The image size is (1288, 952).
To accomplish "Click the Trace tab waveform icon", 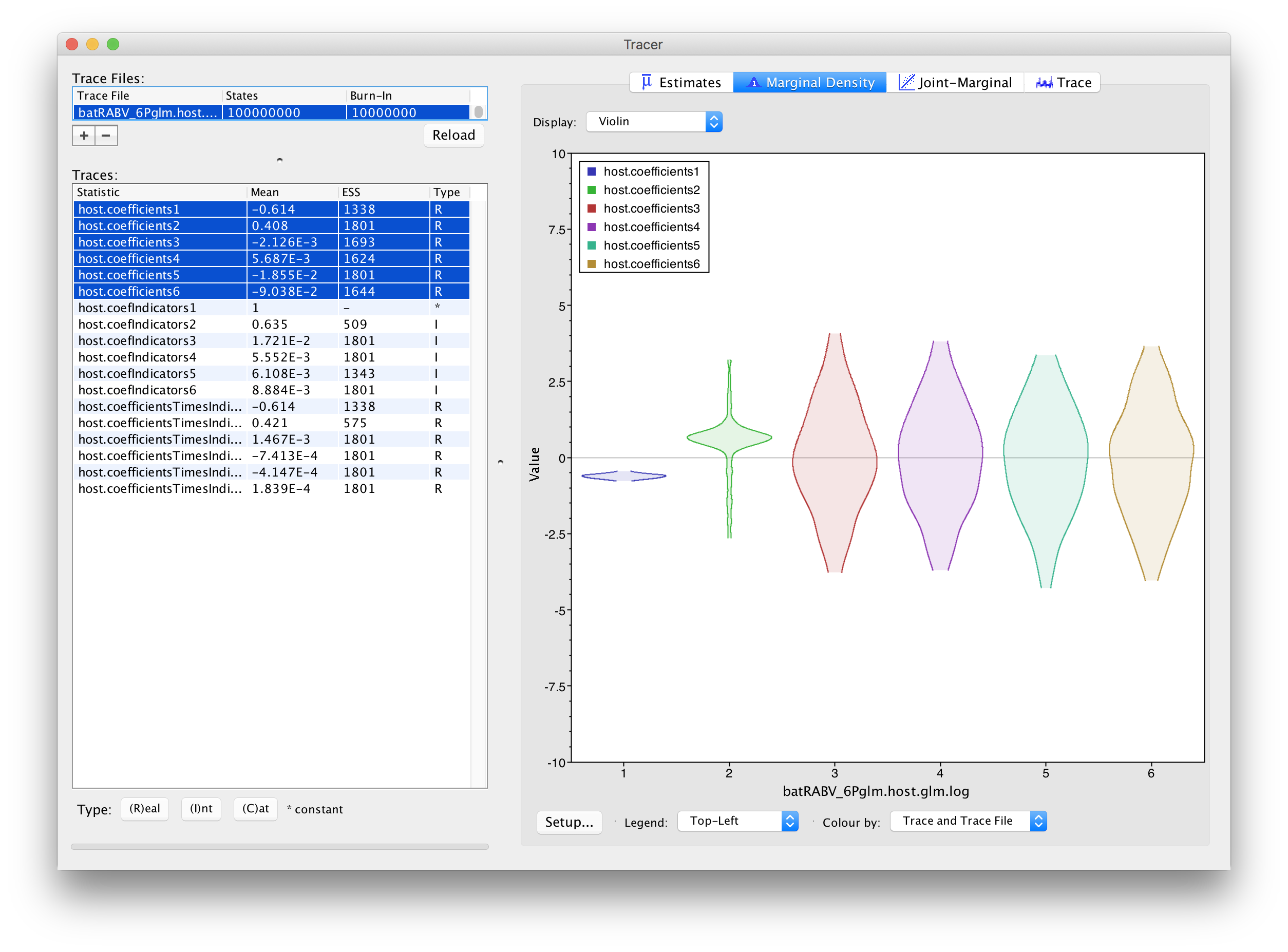I will pyautogui.click(x=1044, y=83).
